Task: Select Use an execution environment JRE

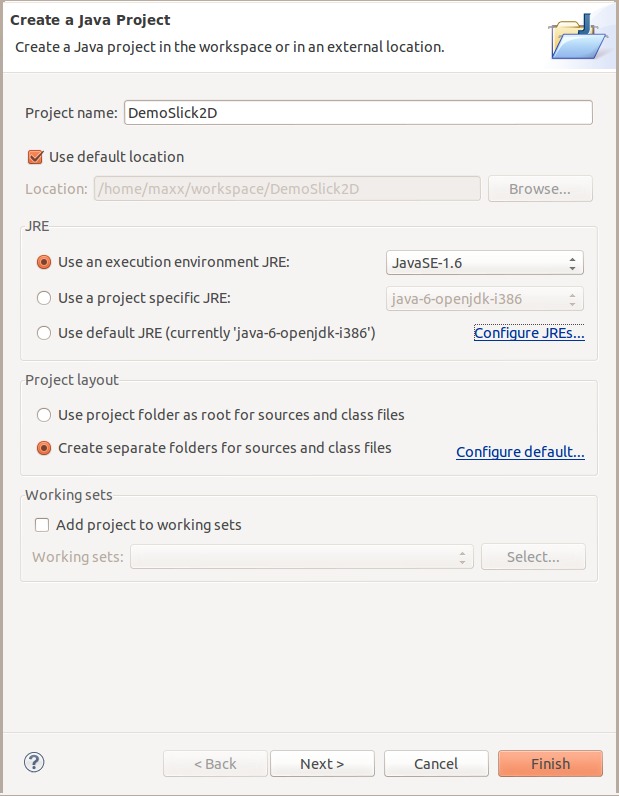Action: tap(44, 263)
